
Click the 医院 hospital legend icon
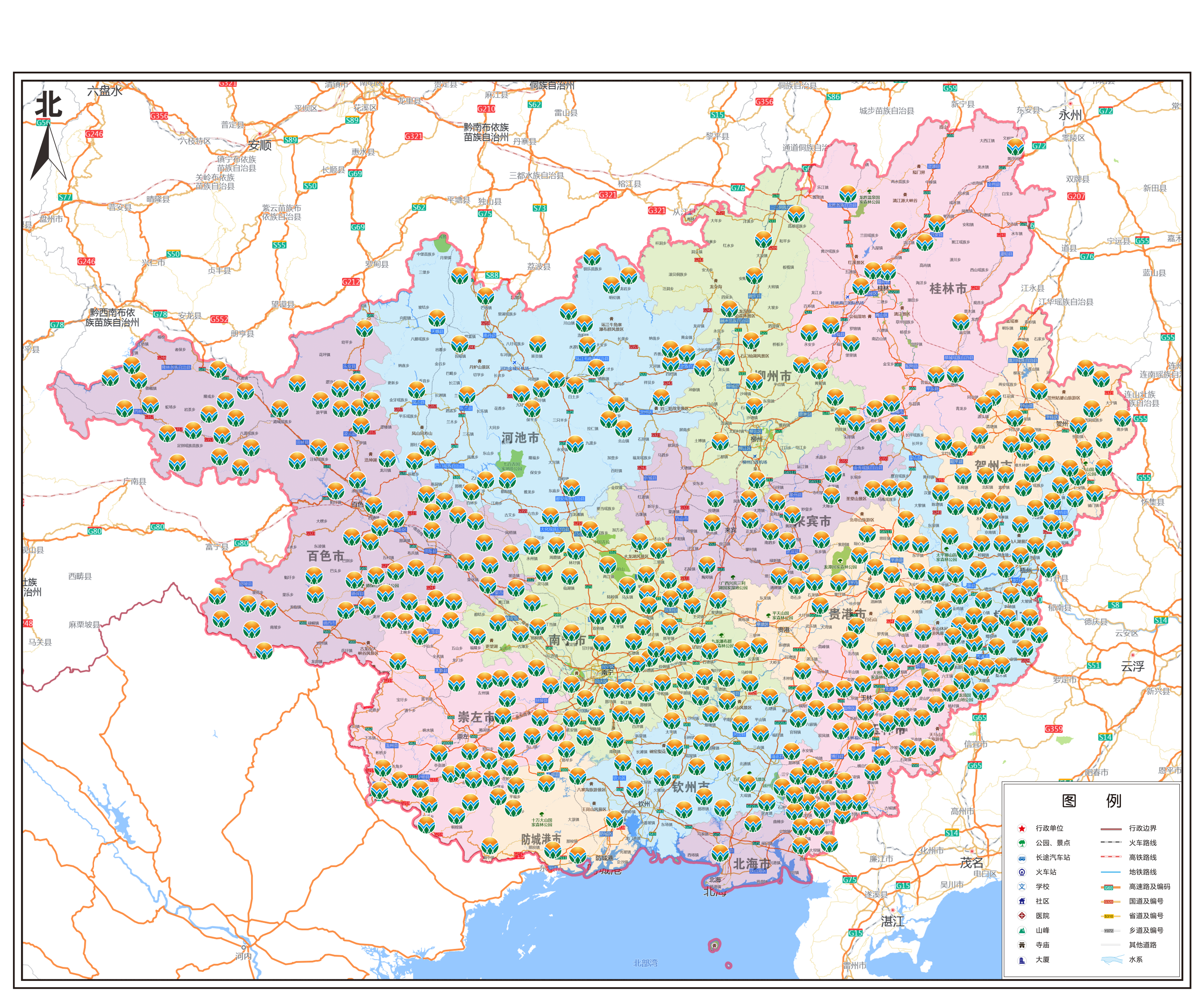click(1022, 916)
